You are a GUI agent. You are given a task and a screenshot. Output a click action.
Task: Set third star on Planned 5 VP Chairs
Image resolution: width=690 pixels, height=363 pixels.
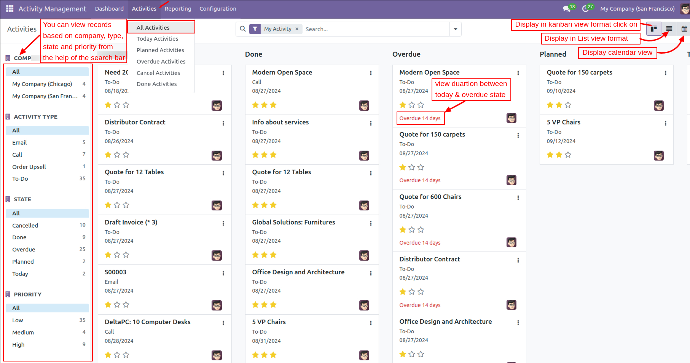(x=568, y=155)
